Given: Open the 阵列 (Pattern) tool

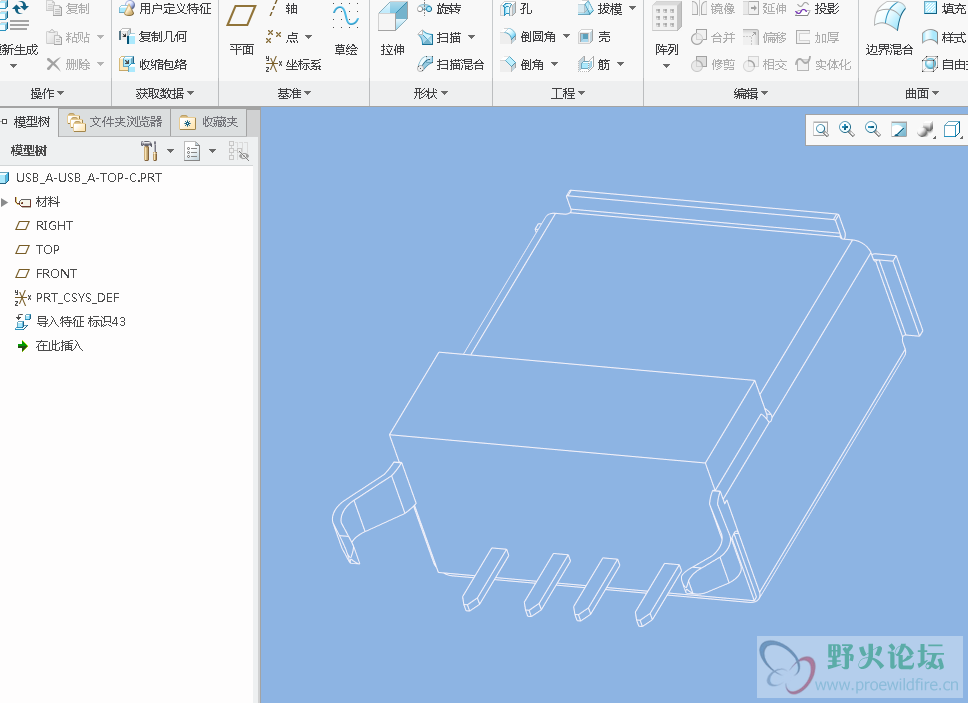Looking at the screenshot, I should [x=667, y=30].
